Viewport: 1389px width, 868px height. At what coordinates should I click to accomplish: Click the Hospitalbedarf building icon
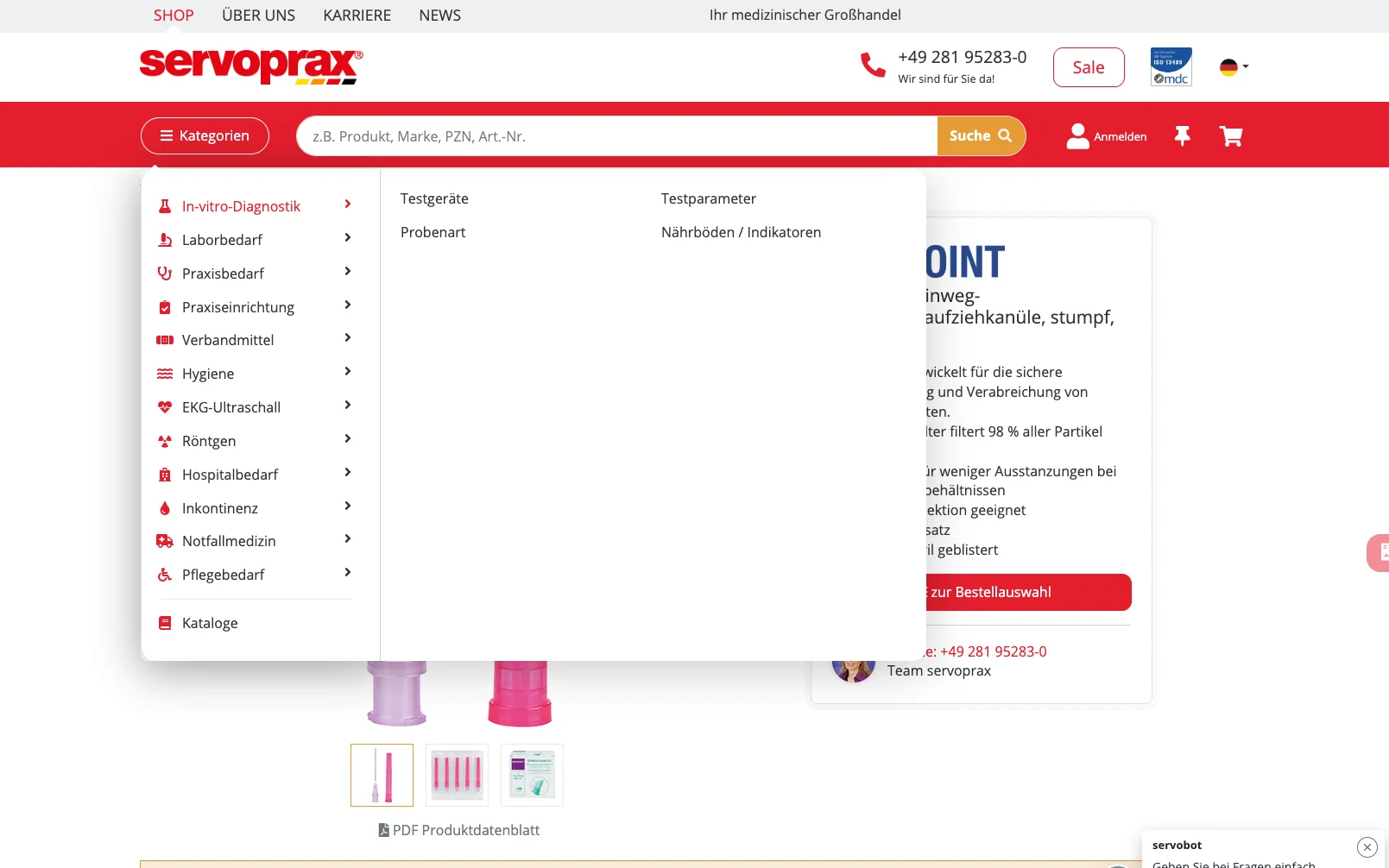165,475
